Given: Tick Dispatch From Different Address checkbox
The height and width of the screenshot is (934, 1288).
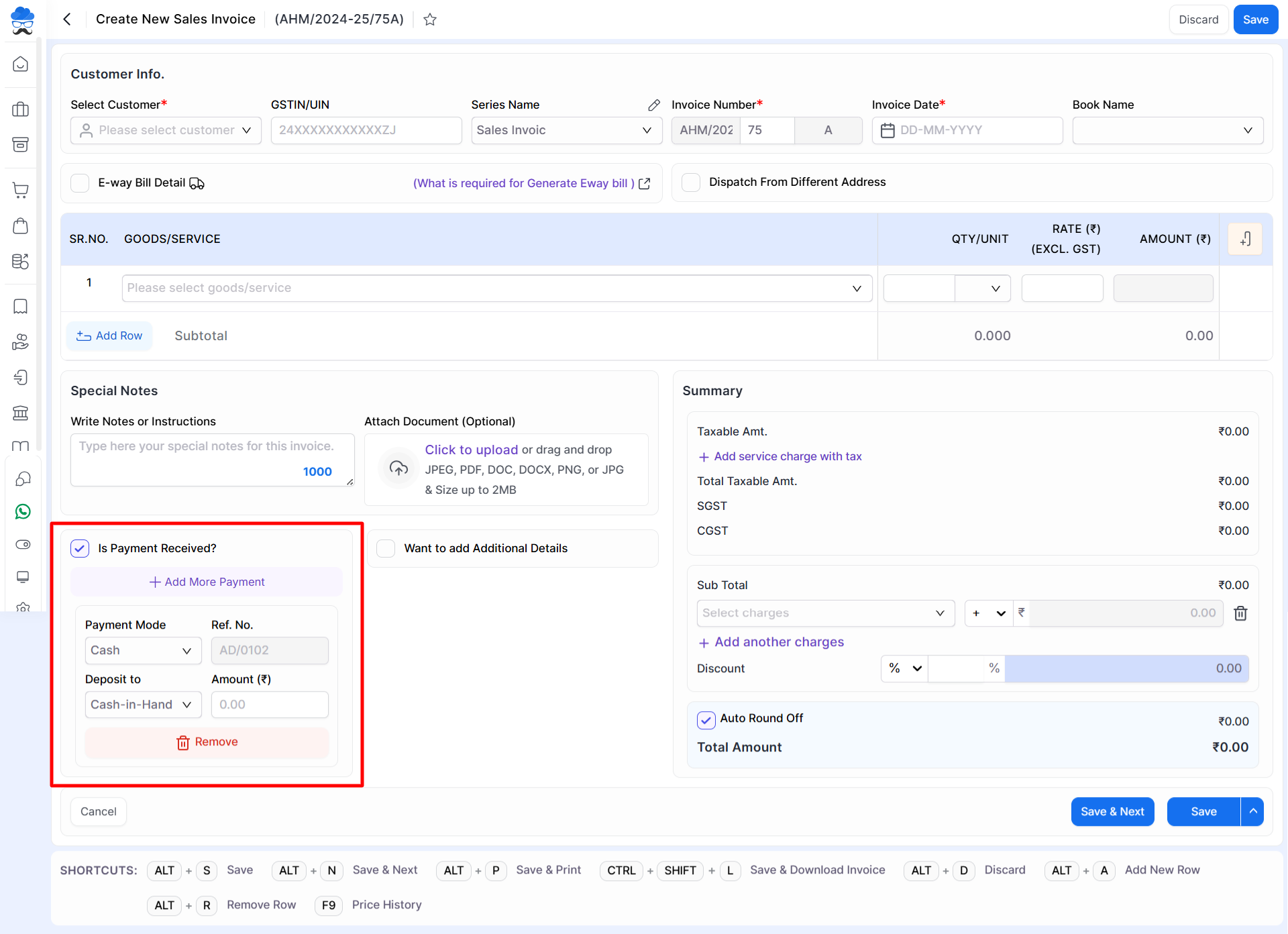Looking at the screenshot, I should click(x=691, y=183).
